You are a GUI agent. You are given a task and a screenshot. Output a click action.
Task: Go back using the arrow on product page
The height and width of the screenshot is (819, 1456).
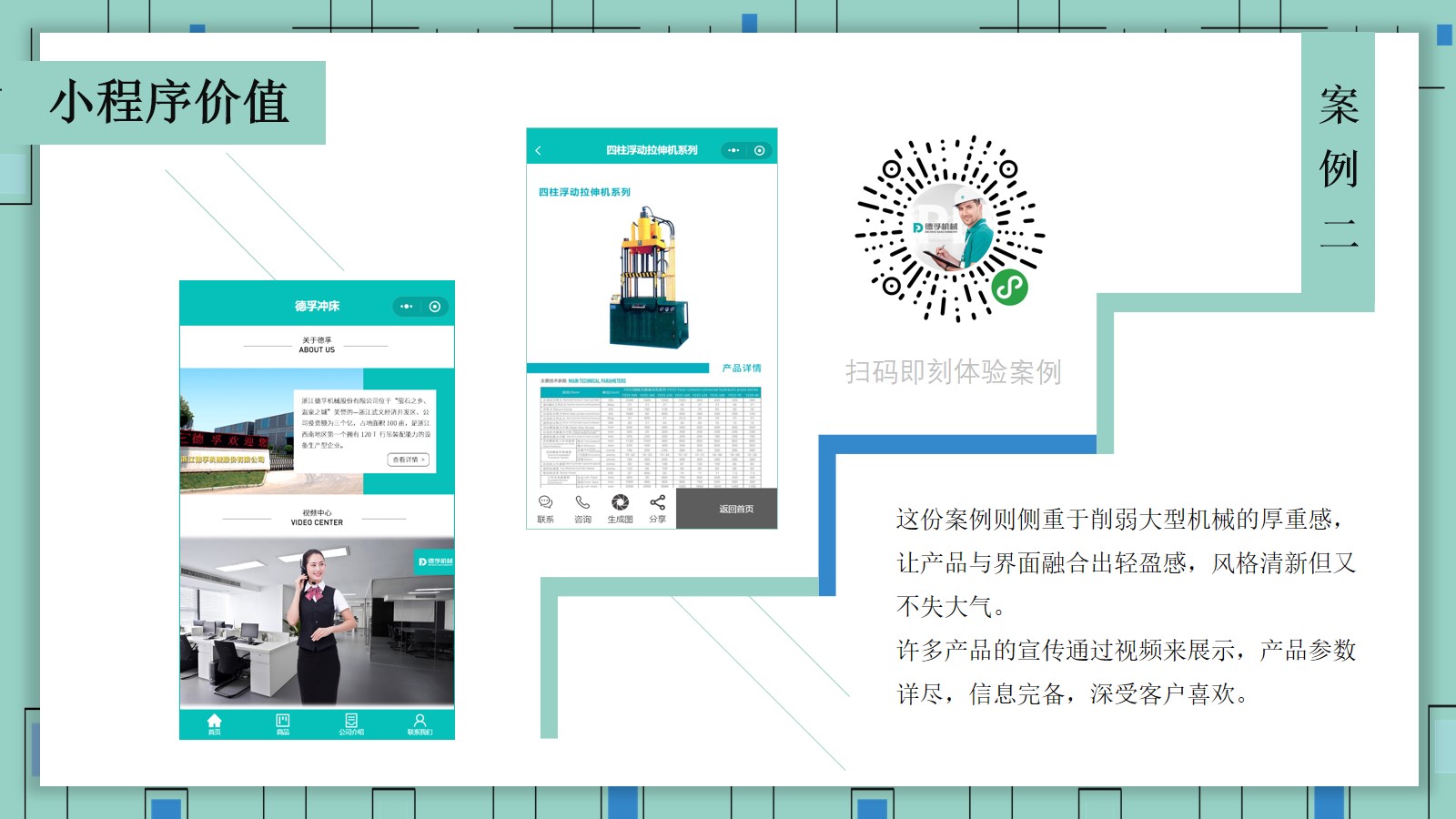coord(539,150)
